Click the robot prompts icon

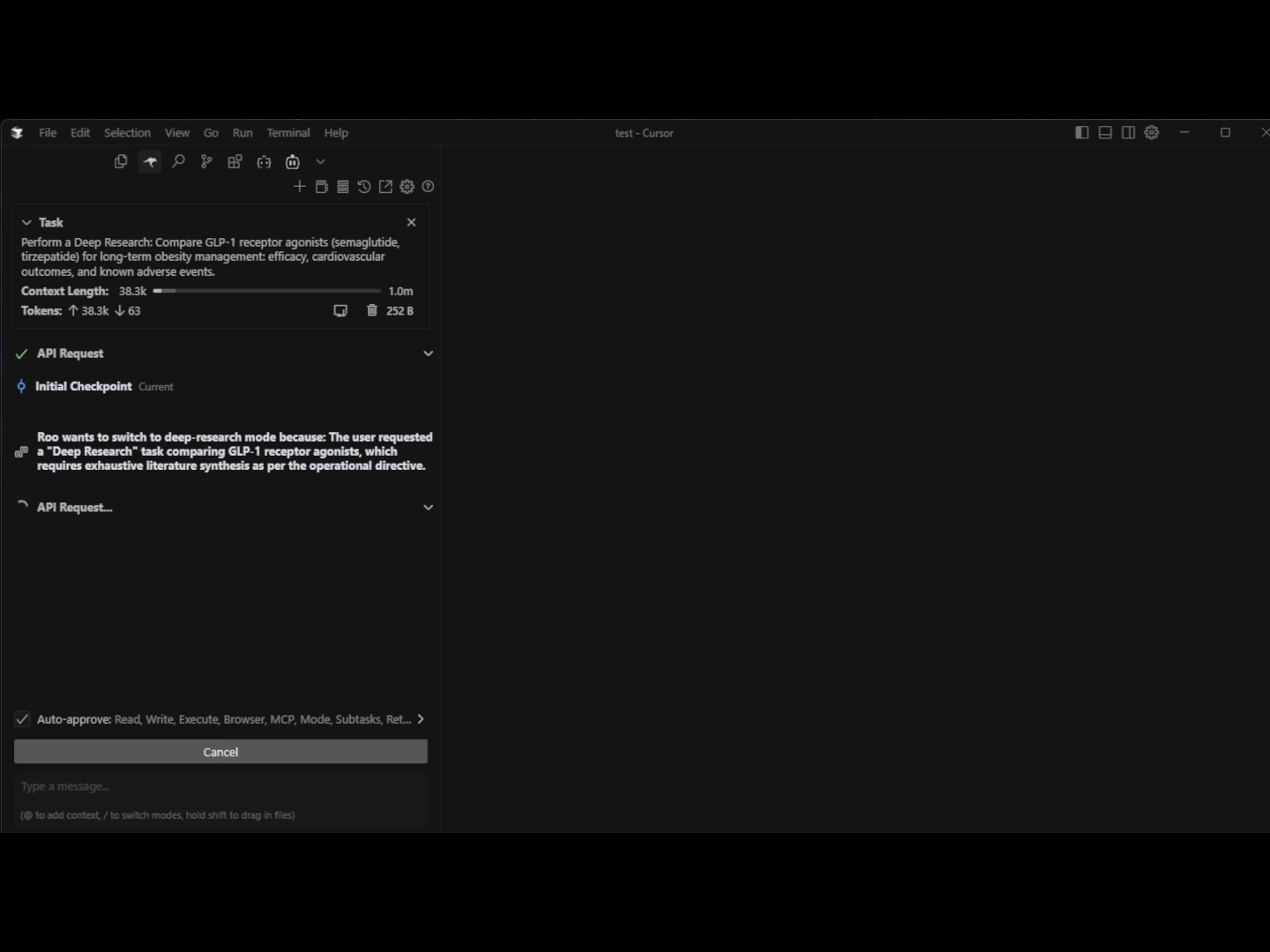(x=292, y=161)
